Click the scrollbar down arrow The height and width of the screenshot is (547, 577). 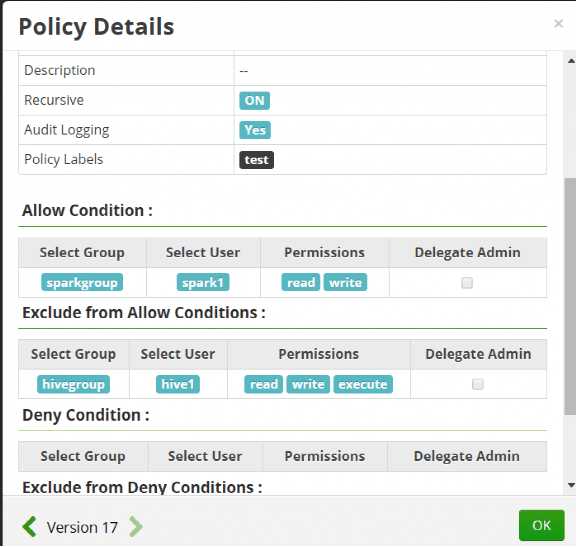point(571,485)
